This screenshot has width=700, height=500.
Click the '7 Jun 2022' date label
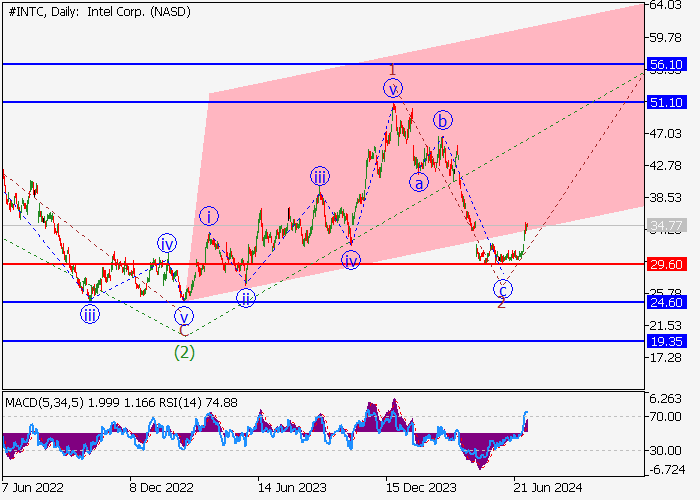pos(32,487)
